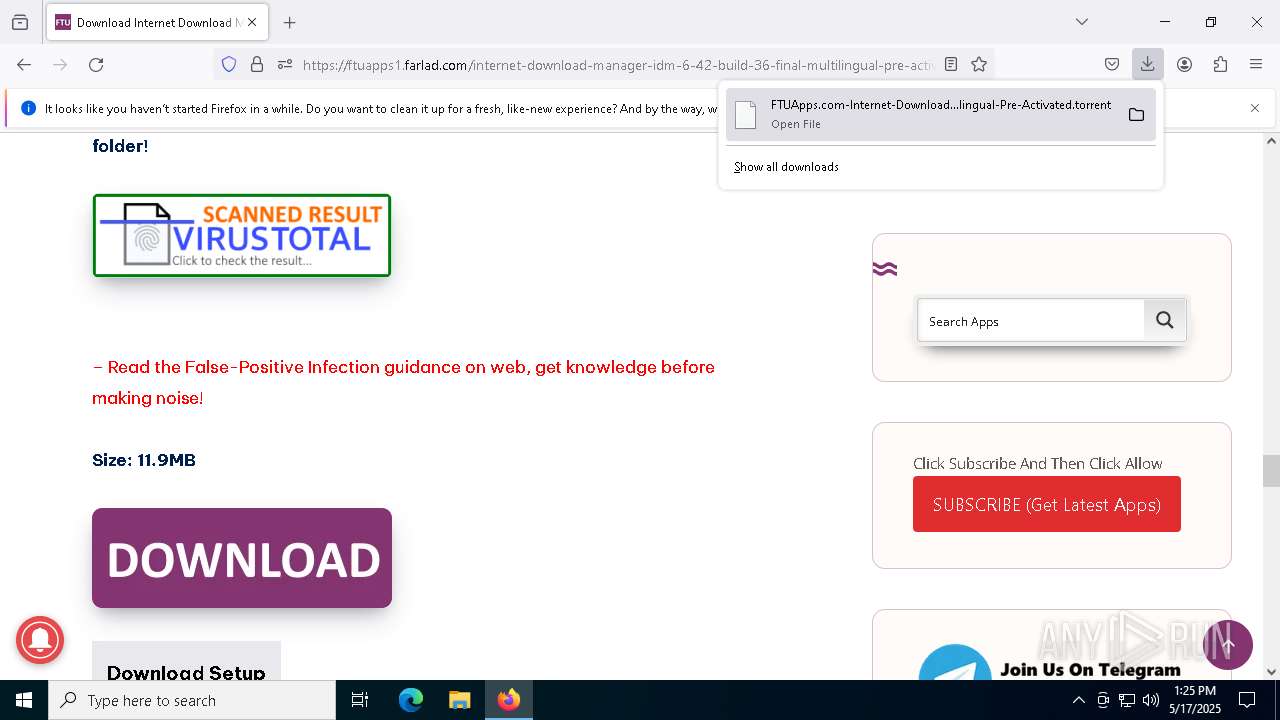Click the Windows taskbar search box

point(192,700)
